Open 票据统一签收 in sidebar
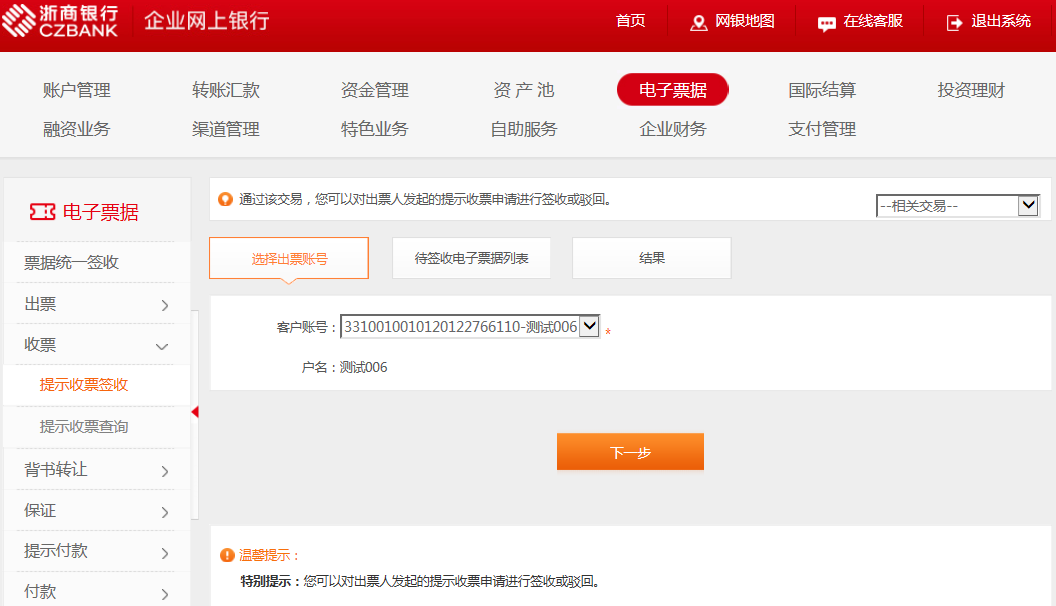Screen dimensions: 1056x606 coord(72,263)
